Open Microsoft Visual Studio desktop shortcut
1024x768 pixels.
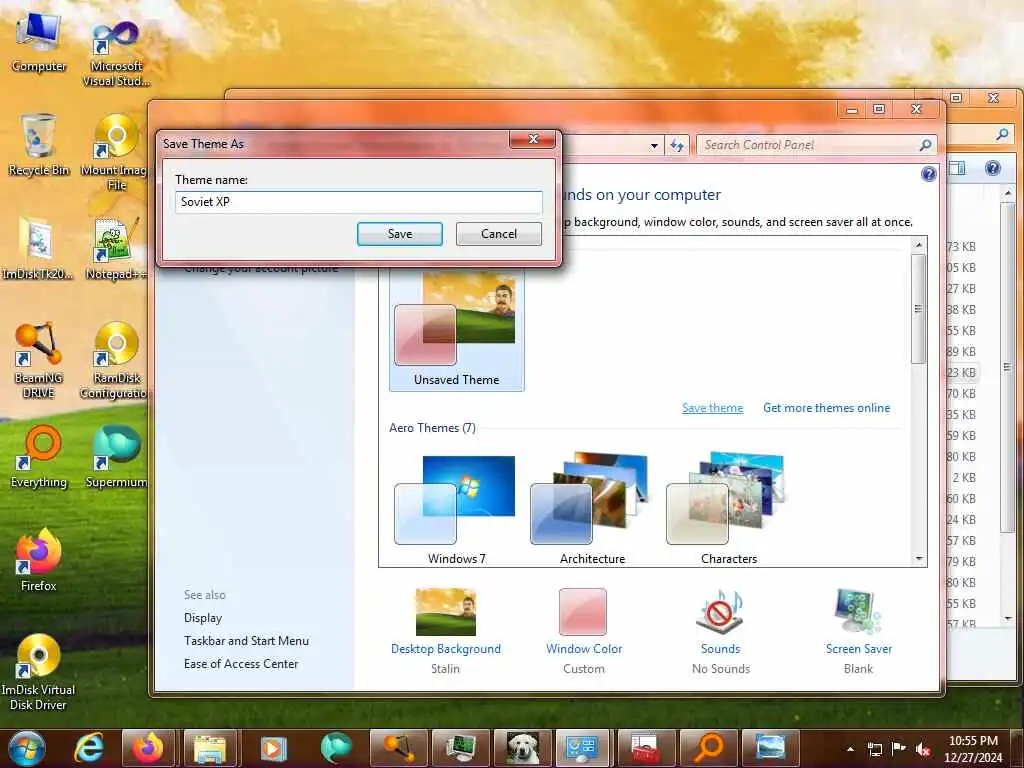(116, 52)
